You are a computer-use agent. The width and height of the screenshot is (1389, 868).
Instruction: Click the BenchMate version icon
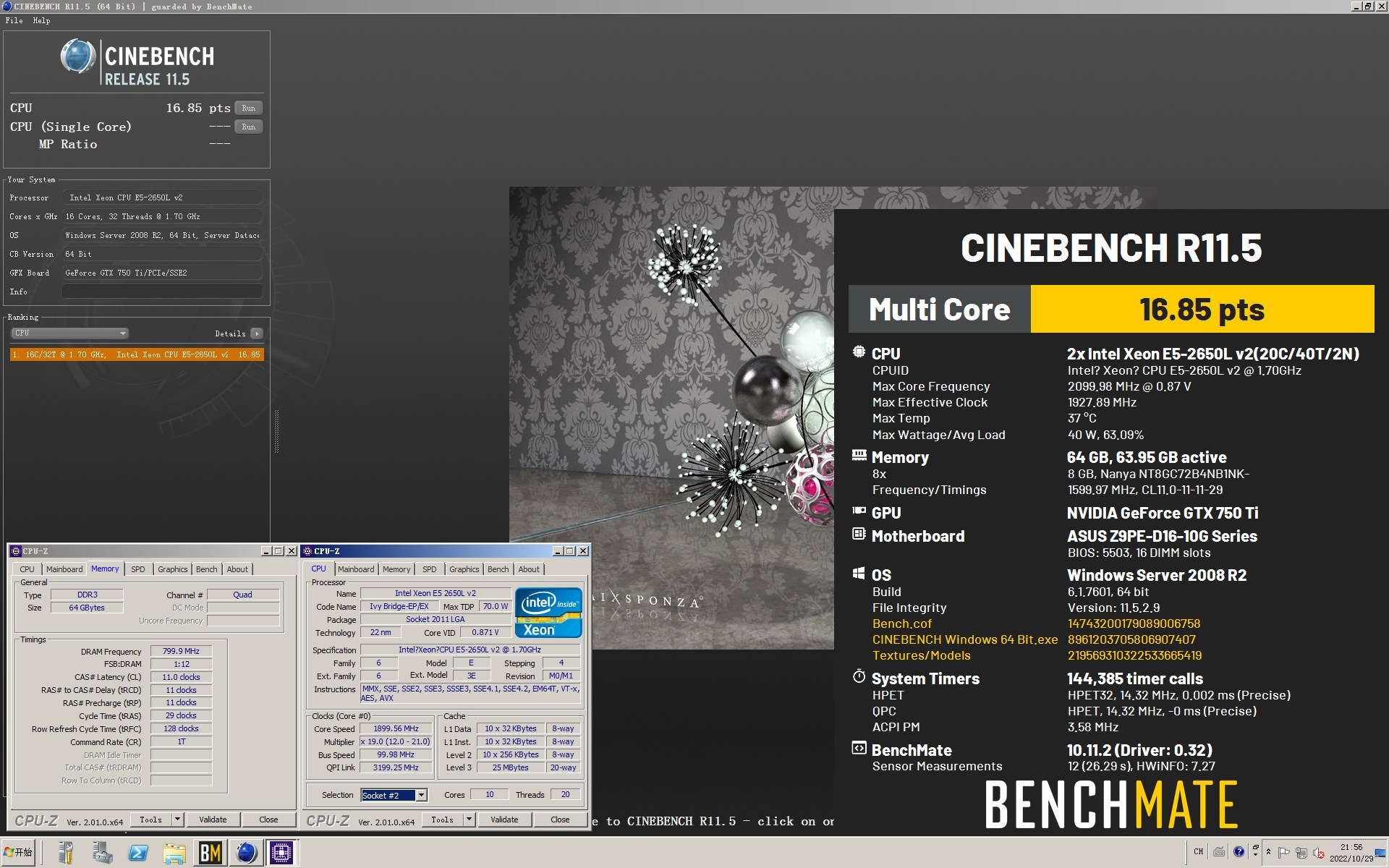click(x=859, y=748)
